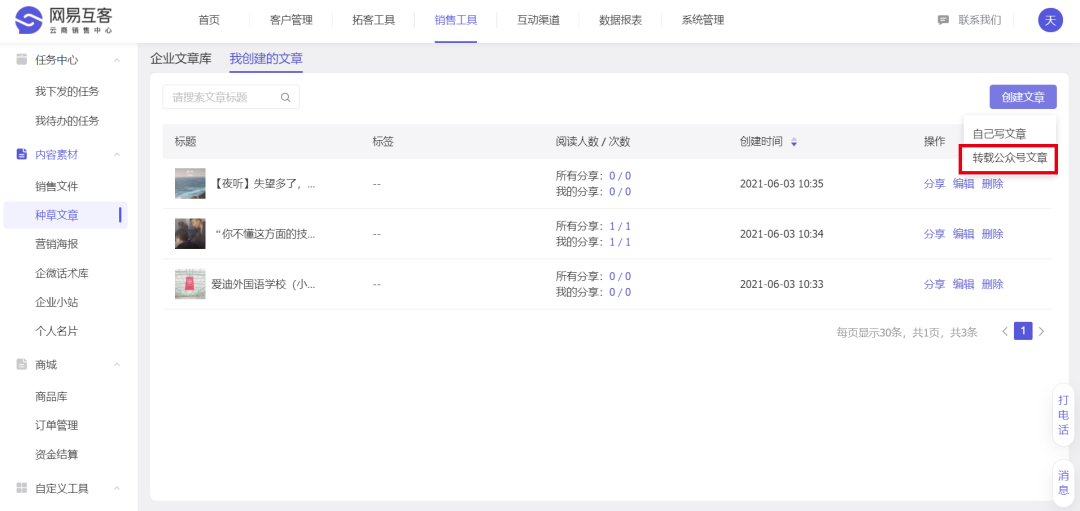Click the search magnifier icon

tap(285, 97)
